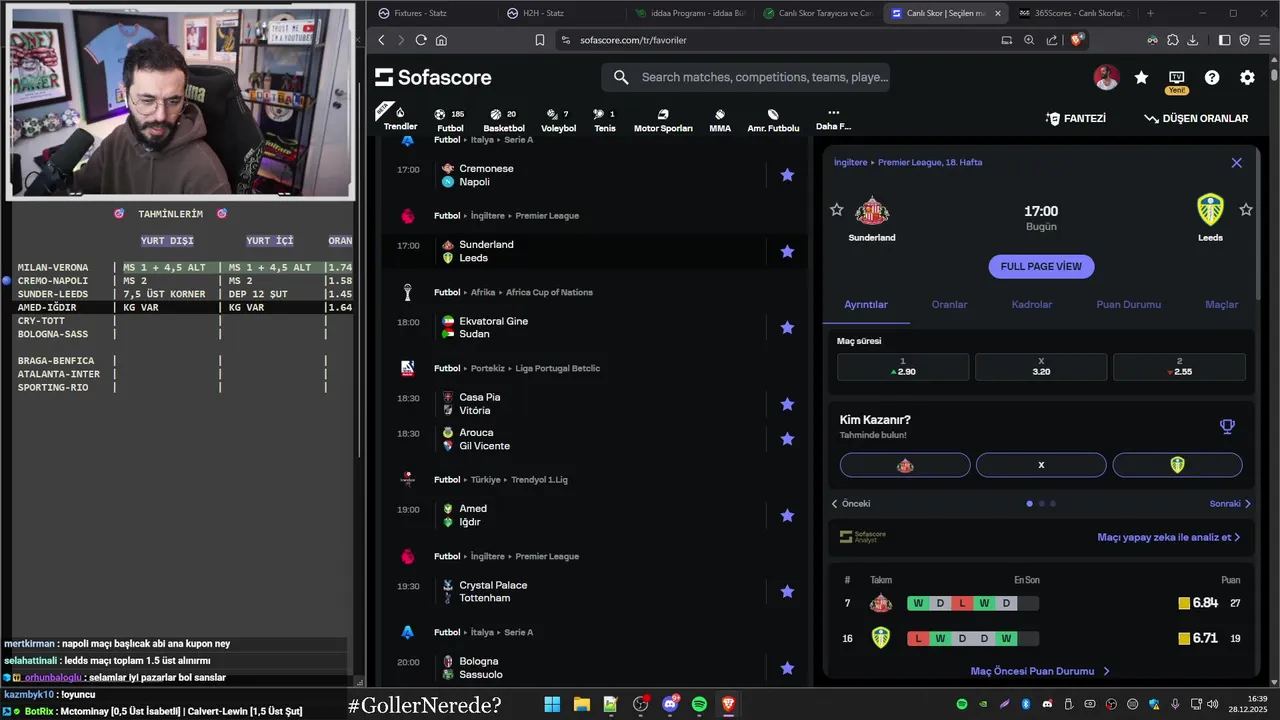Switch to the Puan Durumu tab
Viewport: 1280px width, 720px height.
click(x=1129, y=304)
